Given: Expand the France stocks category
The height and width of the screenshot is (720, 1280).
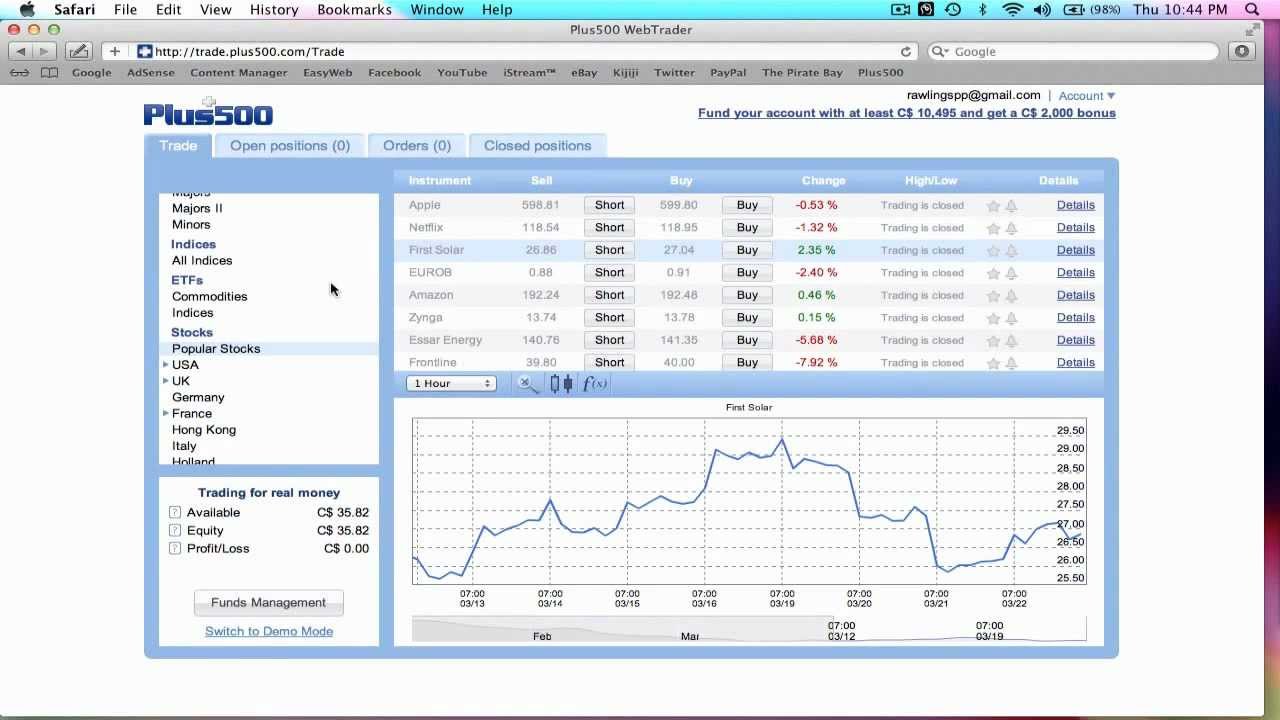Looking at the screenshot, I should coord(166,413).
